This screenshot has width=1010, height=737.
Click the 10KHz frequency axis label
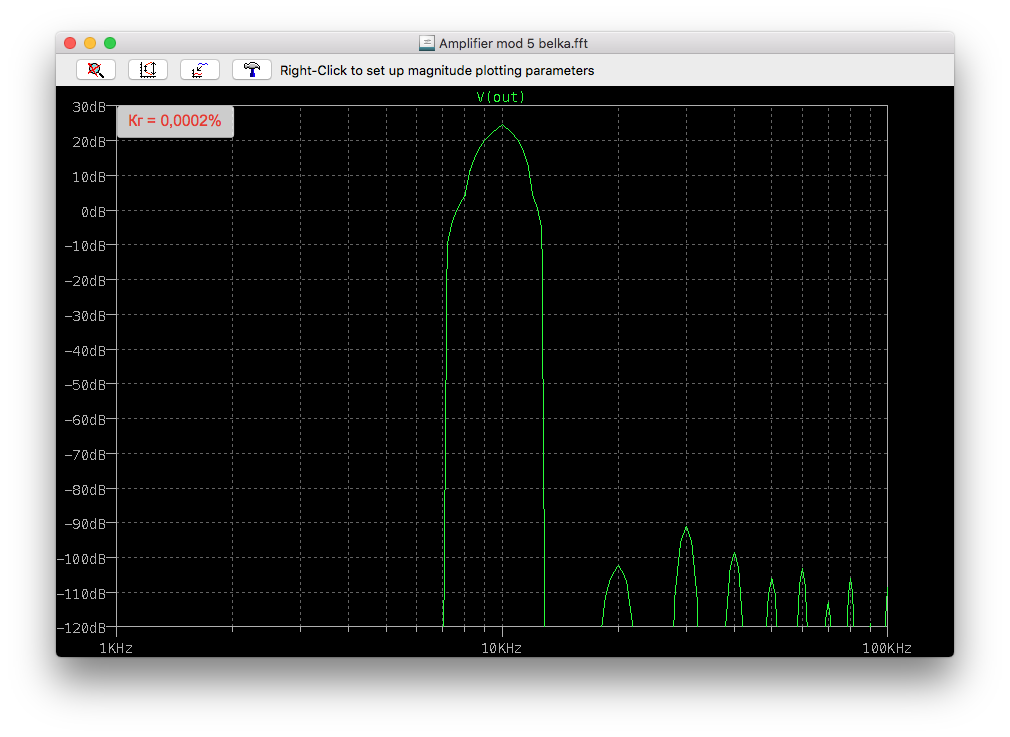point(501,648)
